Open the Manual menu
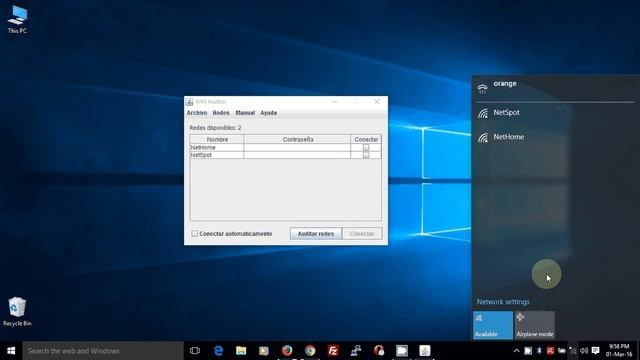This screenshot has width=640, height=360. (245, 113)
